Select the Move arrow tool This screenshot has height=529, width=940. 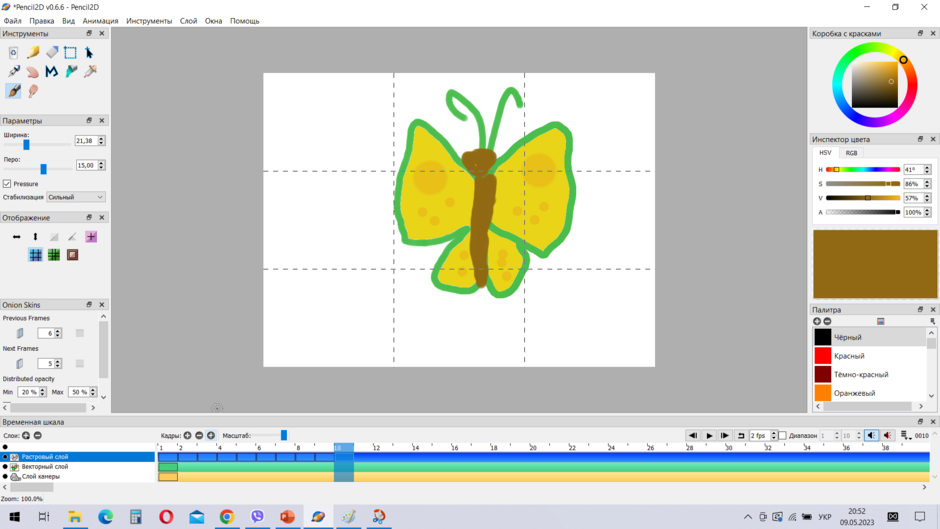coord(89,53)
